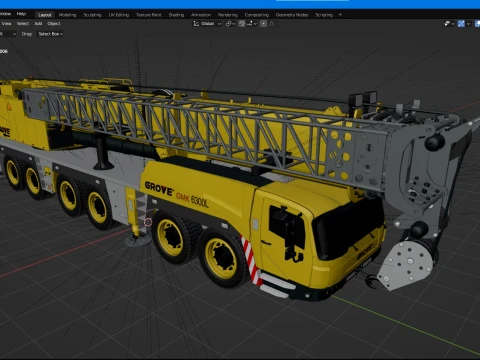Open the viewport View menu

tap(7, 24)
